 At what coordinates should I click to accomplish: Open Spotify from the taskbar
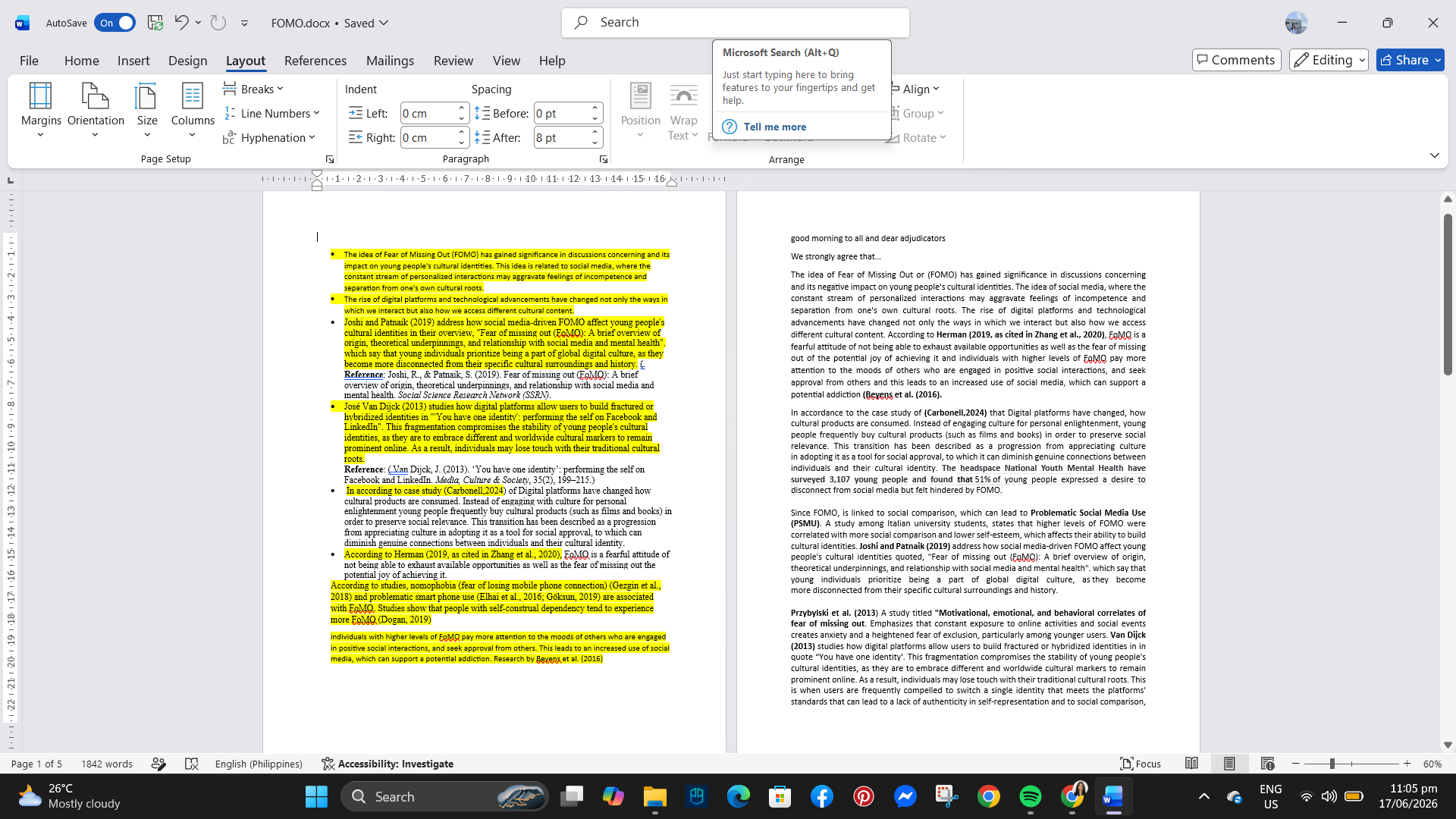[x=1030, y=797]
